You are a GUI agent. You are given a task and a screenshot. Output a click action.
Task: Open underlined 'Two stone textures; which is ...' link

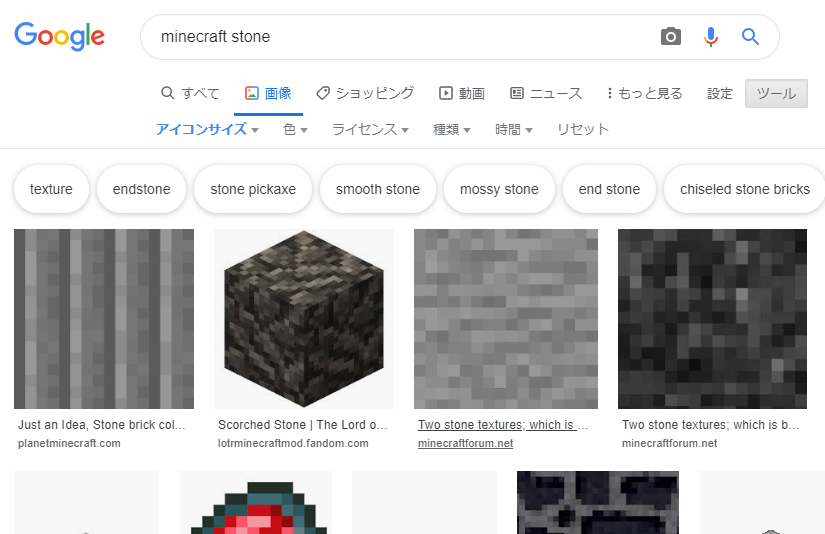503,425
